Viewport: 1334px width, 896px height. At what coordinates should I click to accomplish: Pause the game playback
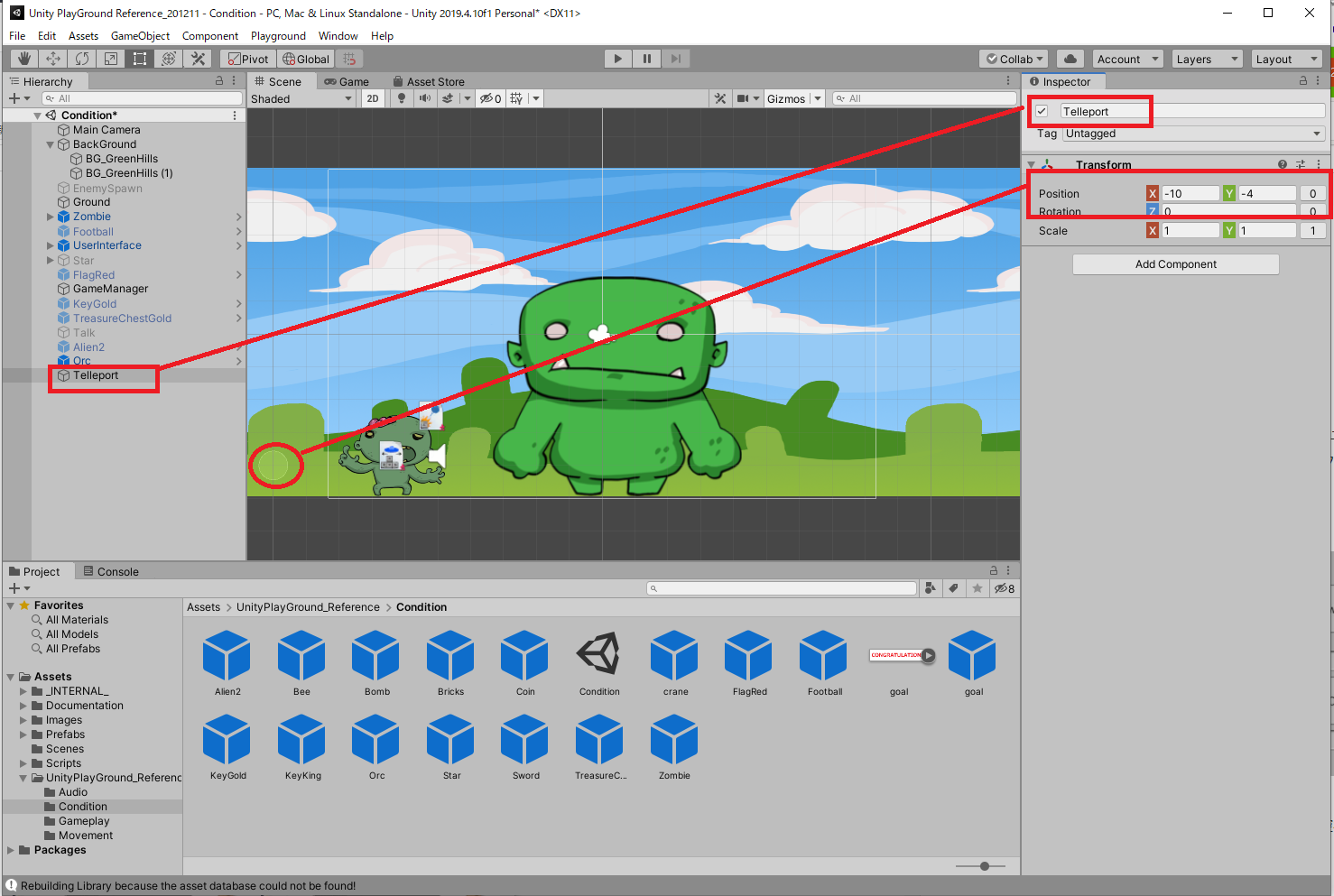647,59
